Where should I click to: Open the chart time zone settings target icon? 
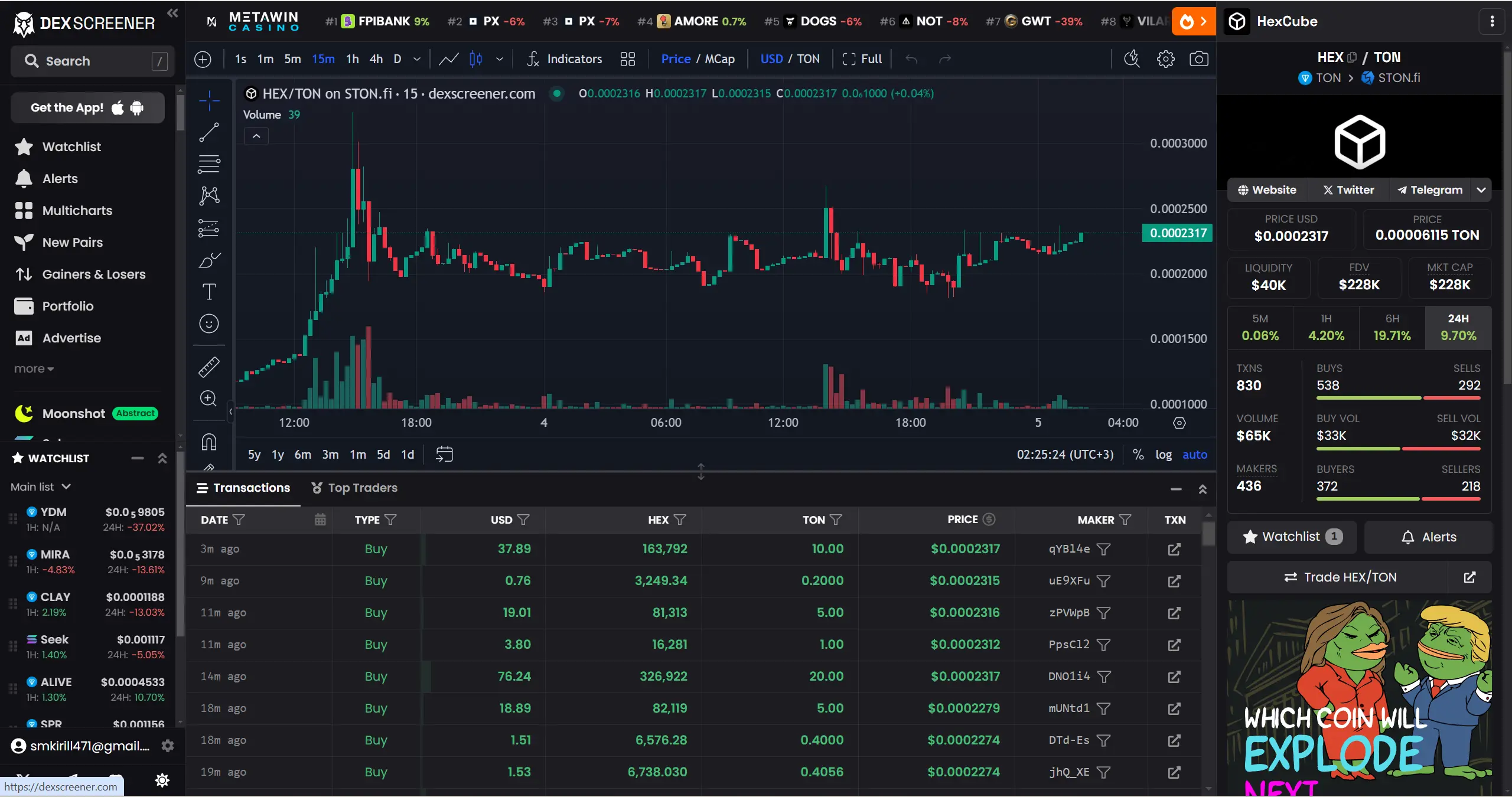click(1179, 423)
